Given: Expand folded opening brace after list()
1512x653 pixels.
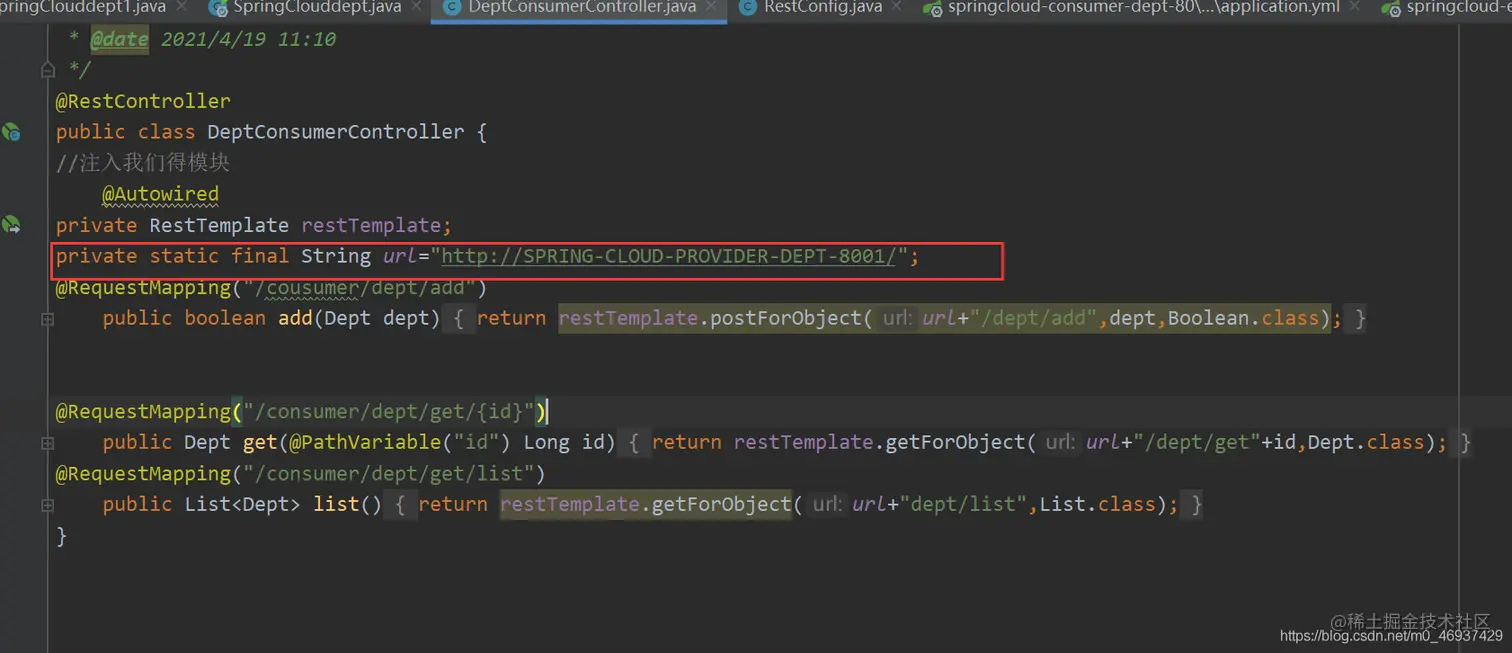Looking at the screenshot, I should (x=400, y=504).
